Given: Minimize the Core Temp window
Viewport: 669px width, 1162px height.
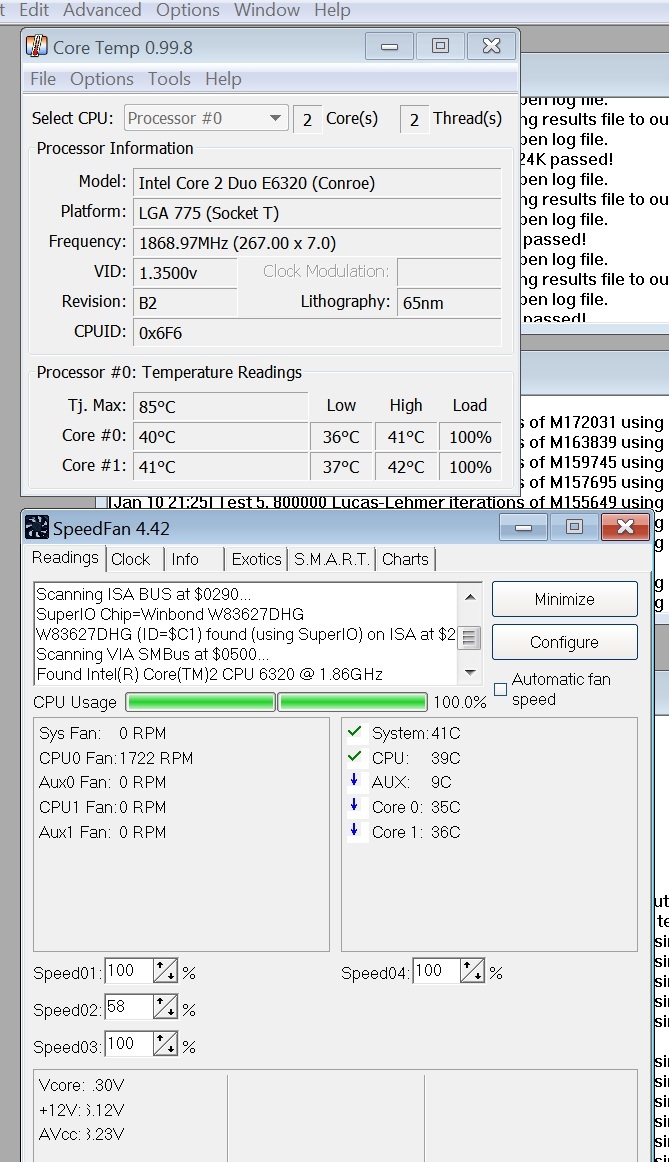Looking at the screenshot, I should (x=389, y=46).
